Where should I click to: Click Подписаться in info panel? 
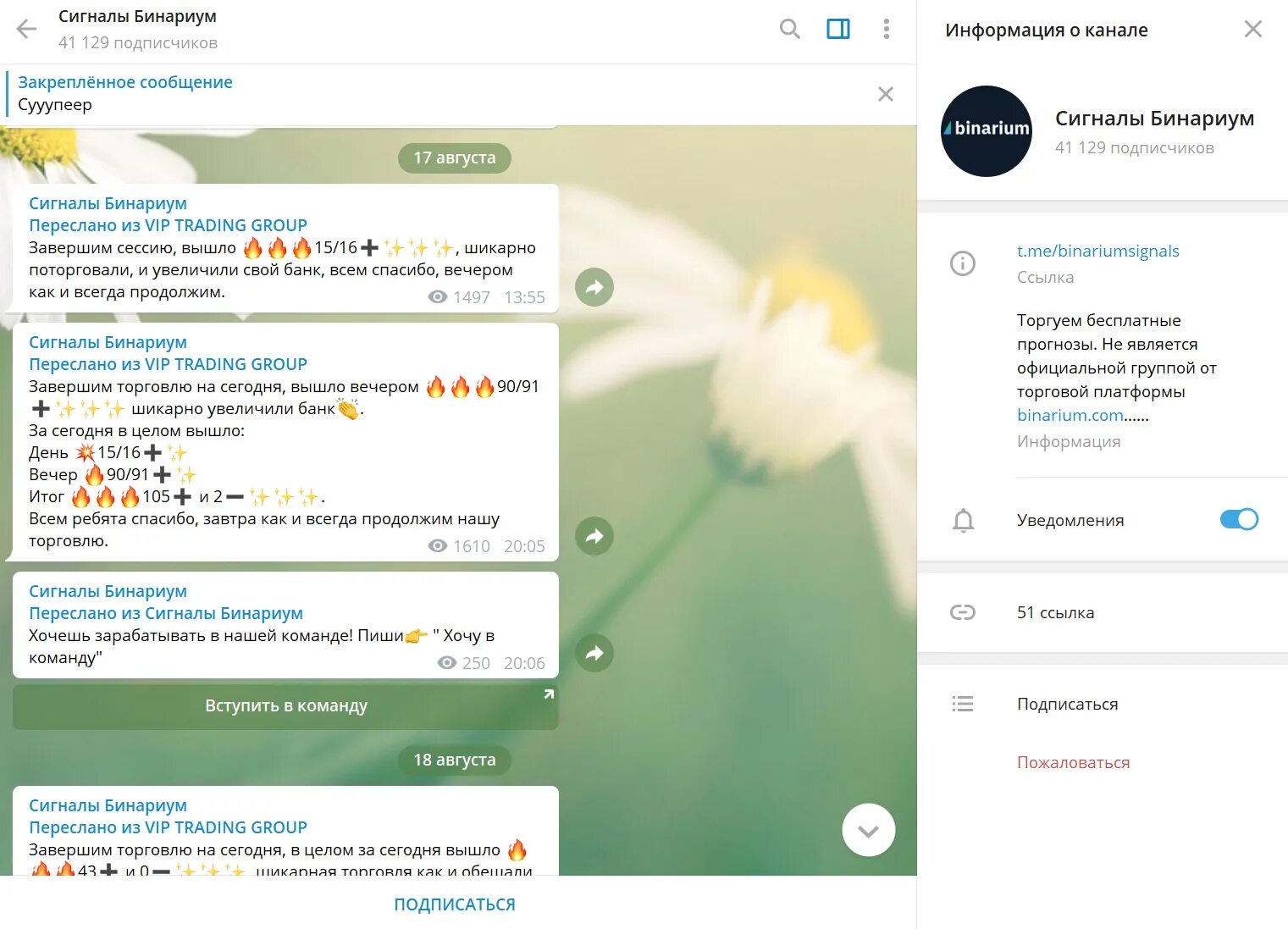pyautogui.click(x=1067, y=704)
